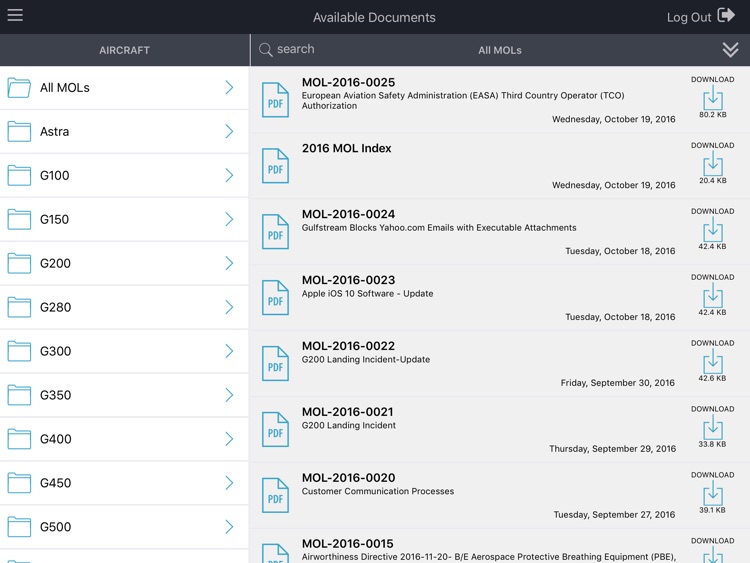Click 'Customer Communication Processes' description
The width and height of the screenshot is (750, 563).
(378, 491)
